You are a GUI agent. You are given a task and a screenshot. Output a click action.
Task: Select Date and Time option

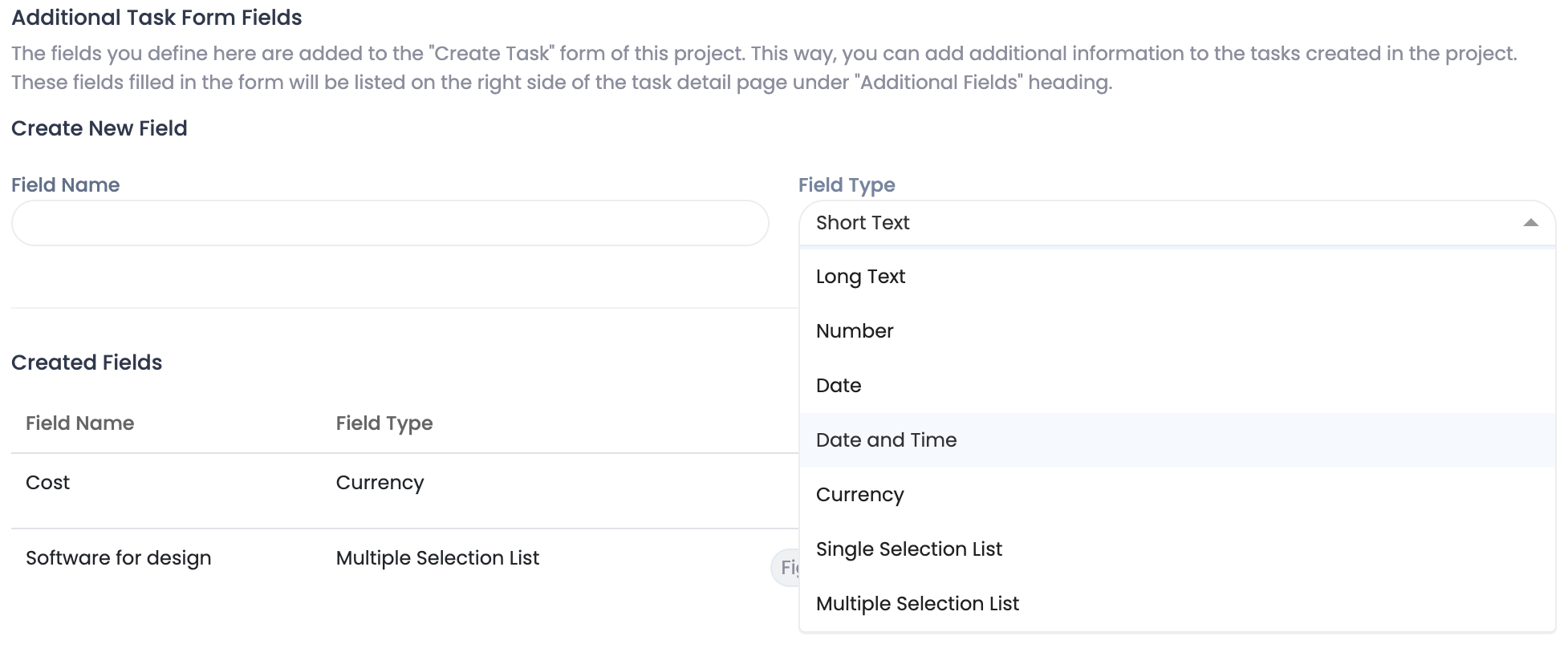click(886, 440)
